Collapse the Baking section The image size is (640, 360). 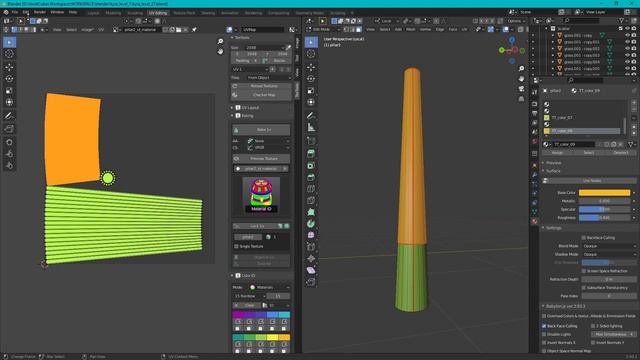pyautogui.click(x=233, y=116)
